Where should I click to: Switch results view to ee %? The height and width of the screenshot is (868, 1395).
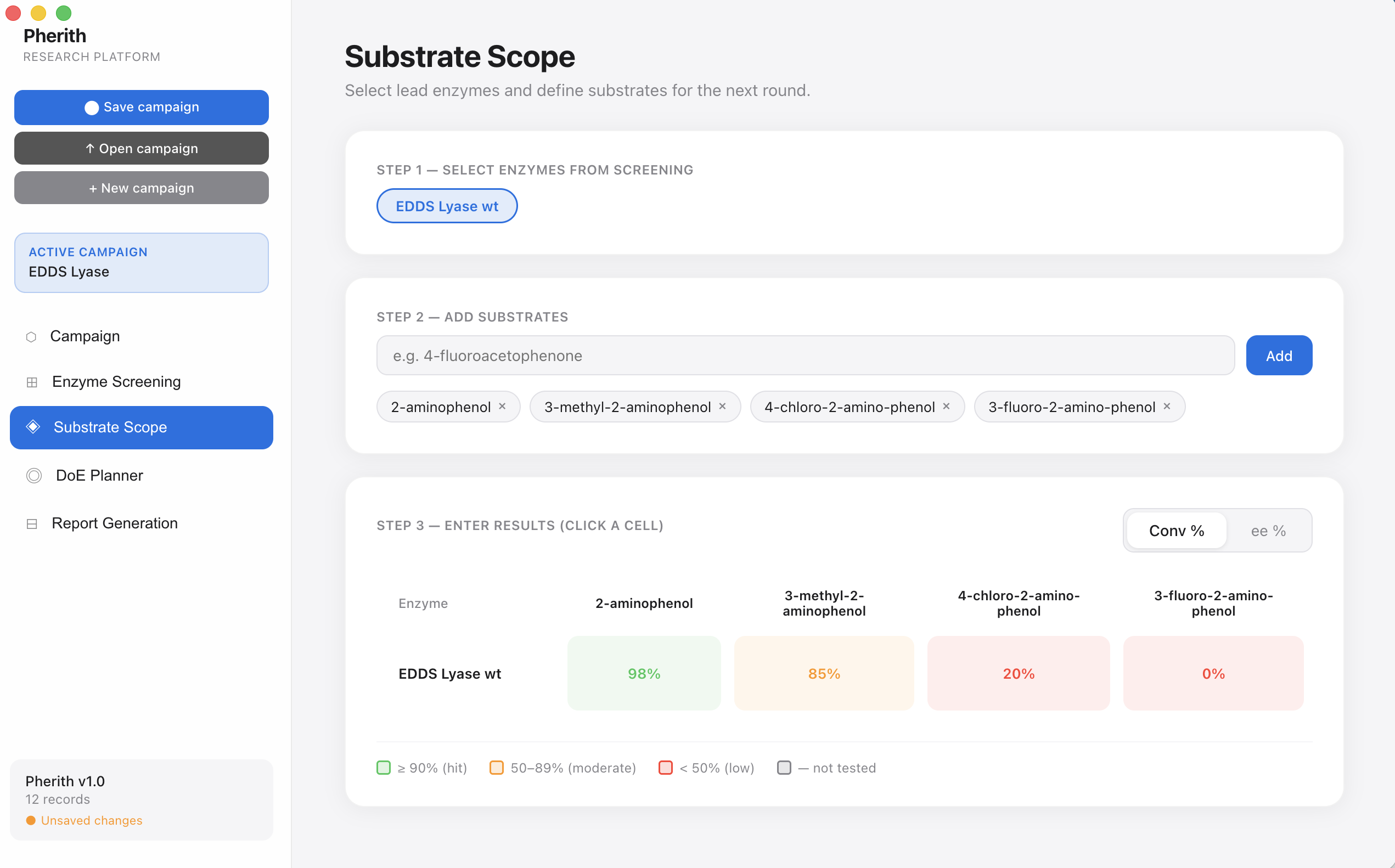[1268, 531]
